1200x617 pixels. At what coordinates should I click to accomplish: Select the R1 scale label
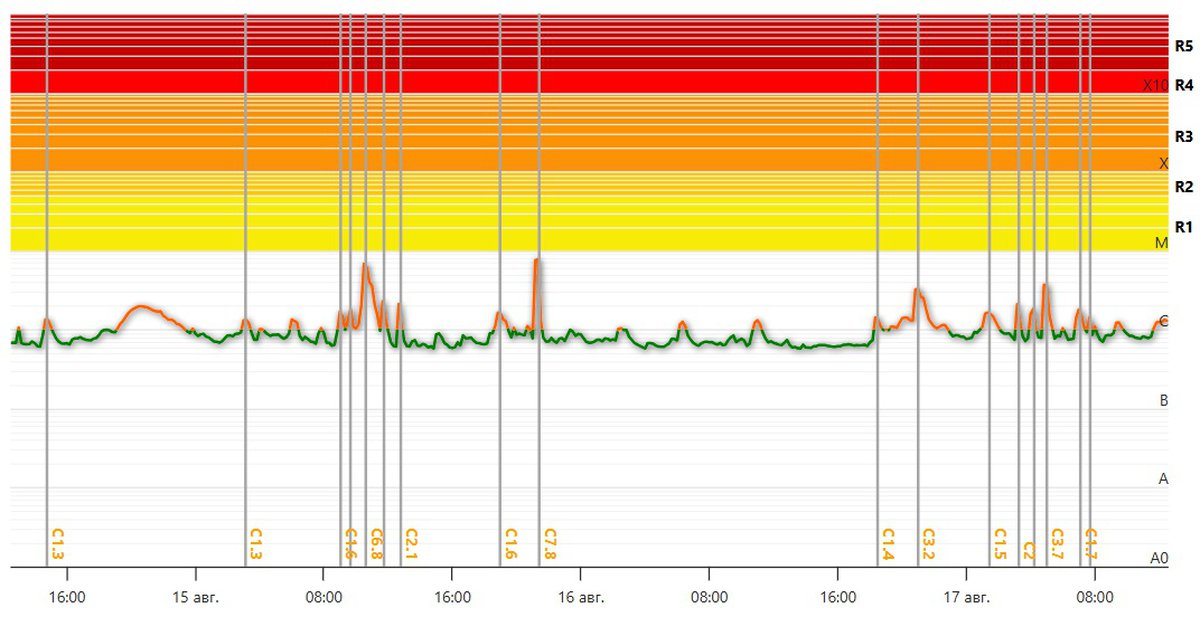tap(1184, 226)
